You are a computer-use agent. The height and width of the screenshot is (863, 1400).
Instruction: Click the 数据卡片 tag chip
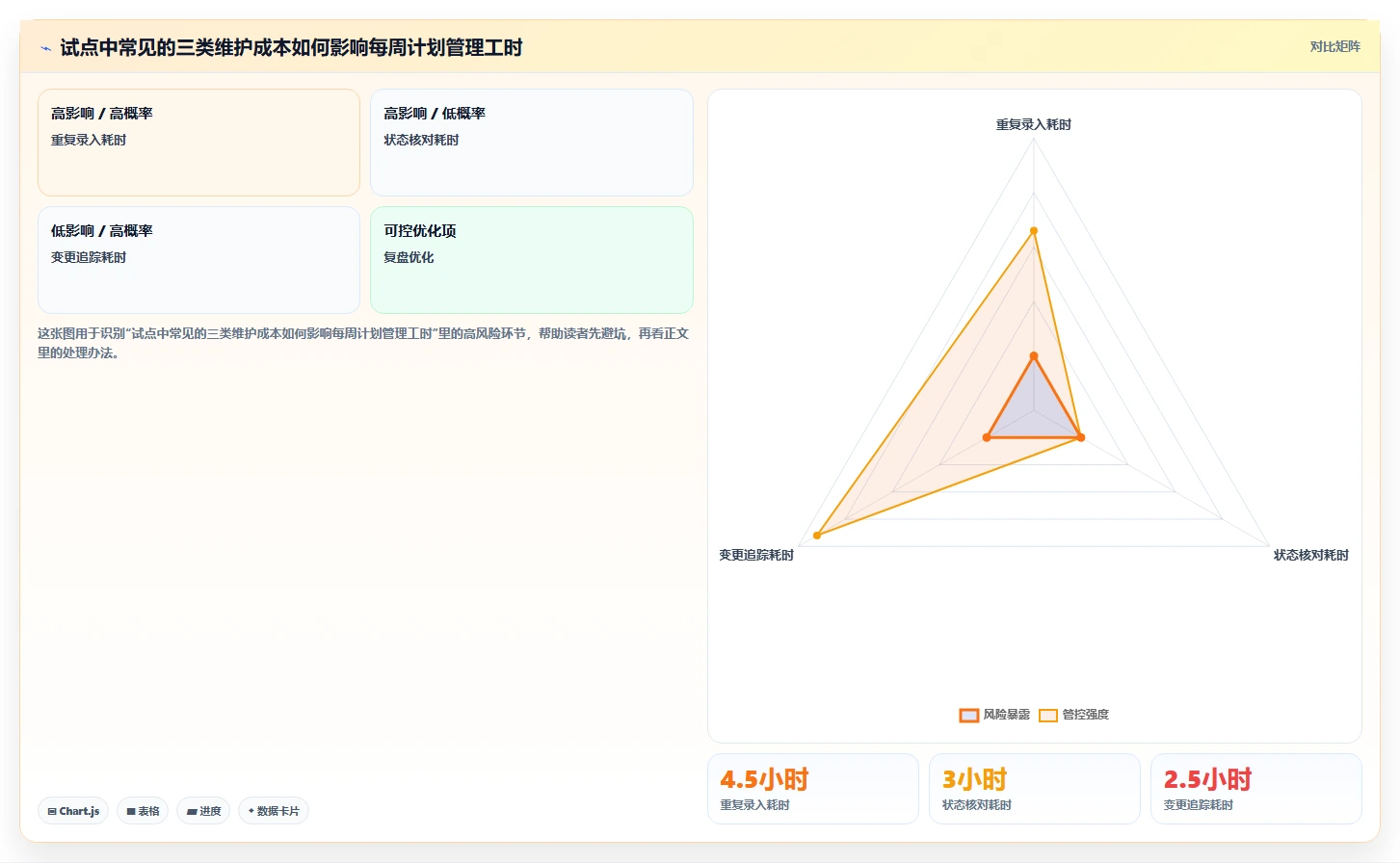[x=274, y=811]
